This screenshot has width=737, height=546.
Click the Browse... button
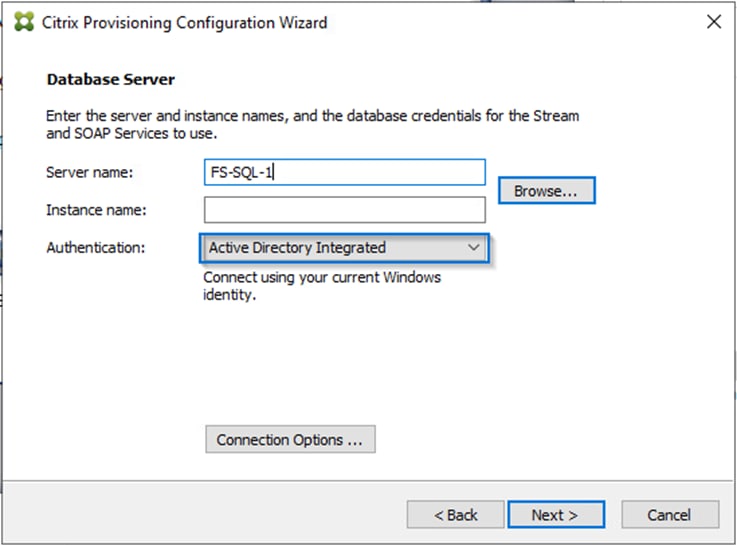click(x=547, y=190)
